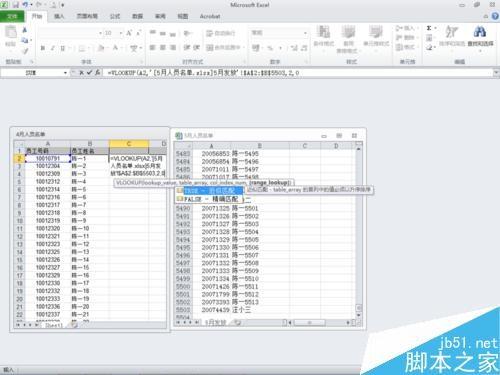Viewport: 500px width, 375px height.
Task: Open Conditional Formatting menu
Action: click(323, 38)
